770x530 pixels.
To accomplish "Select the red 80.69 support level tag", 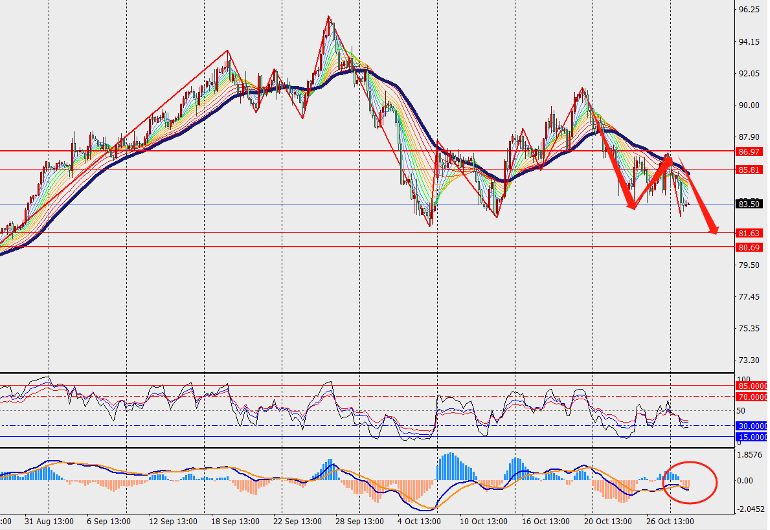I will point(749,248).
